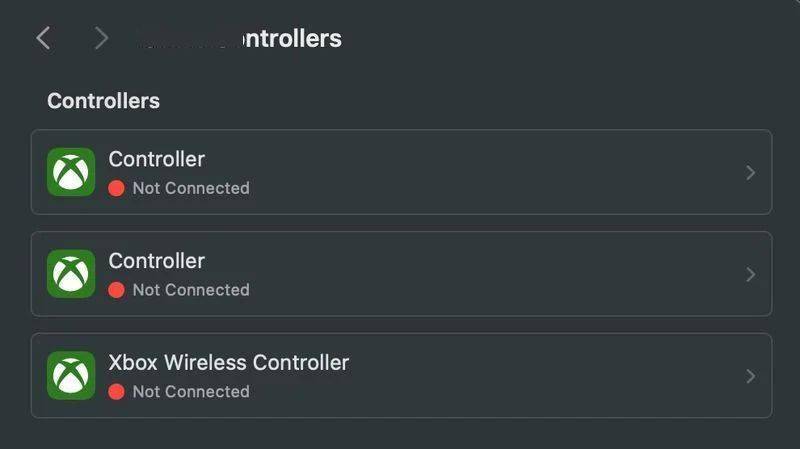The width and height of the screenshot is (800, 449).
Task: Expand the top Controller row chevron
Action: click(751, 172)
